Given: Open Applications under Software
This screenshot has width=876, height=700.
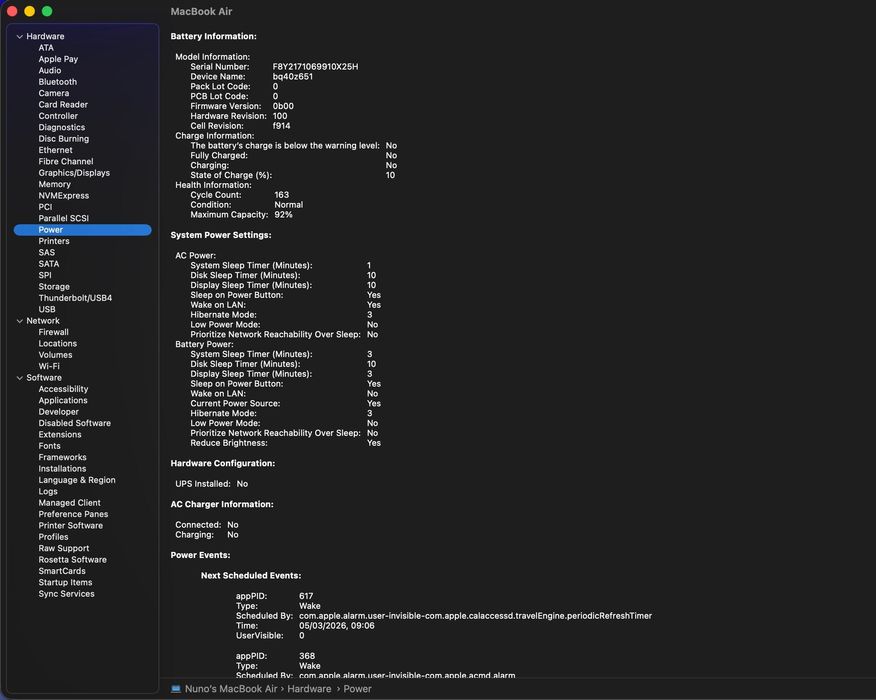Looking at the screenshot, I should [63, 400].
